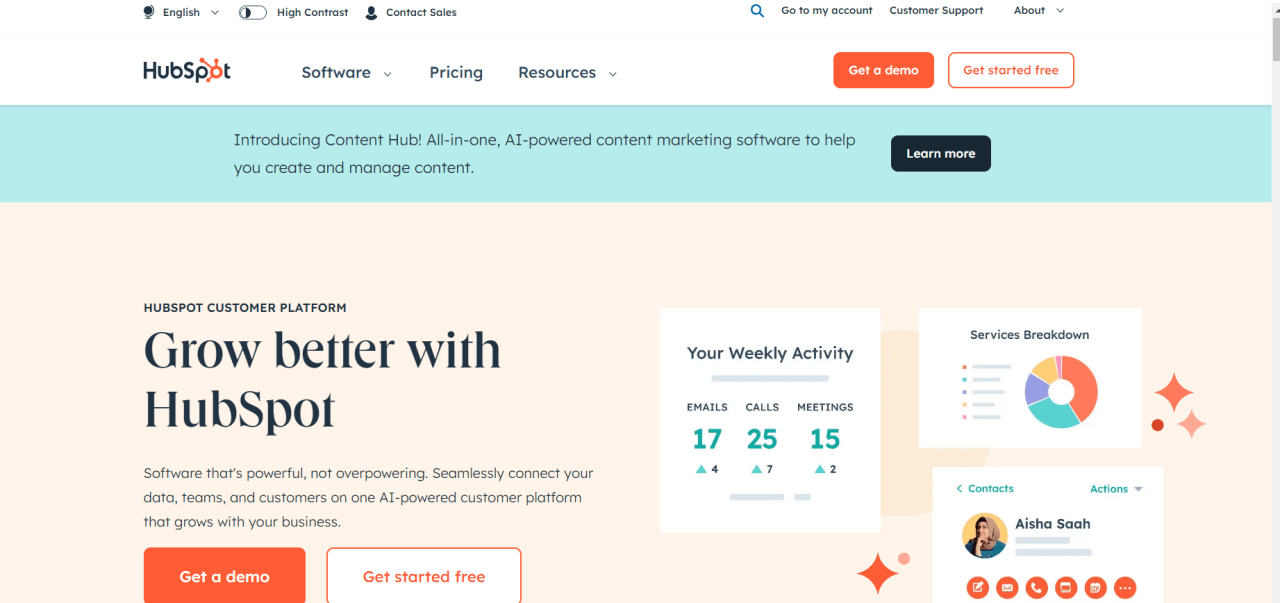Start a chat using the messaging icon
The height and width of the screenshot is (603, 1280).
click(x=1065, y=587)
